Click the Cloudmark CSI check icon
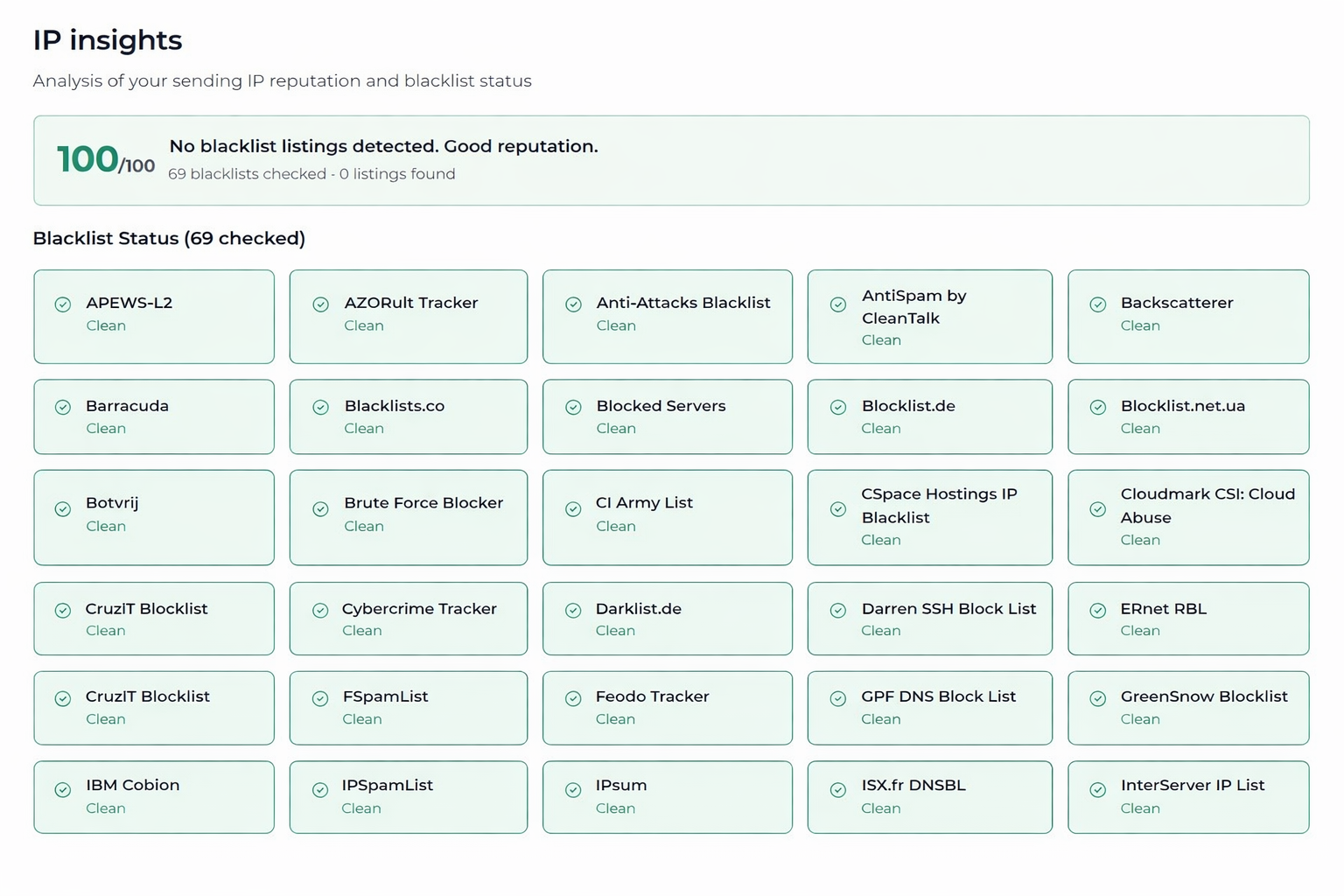1344x896 pixels. [x=1098, y=509]
